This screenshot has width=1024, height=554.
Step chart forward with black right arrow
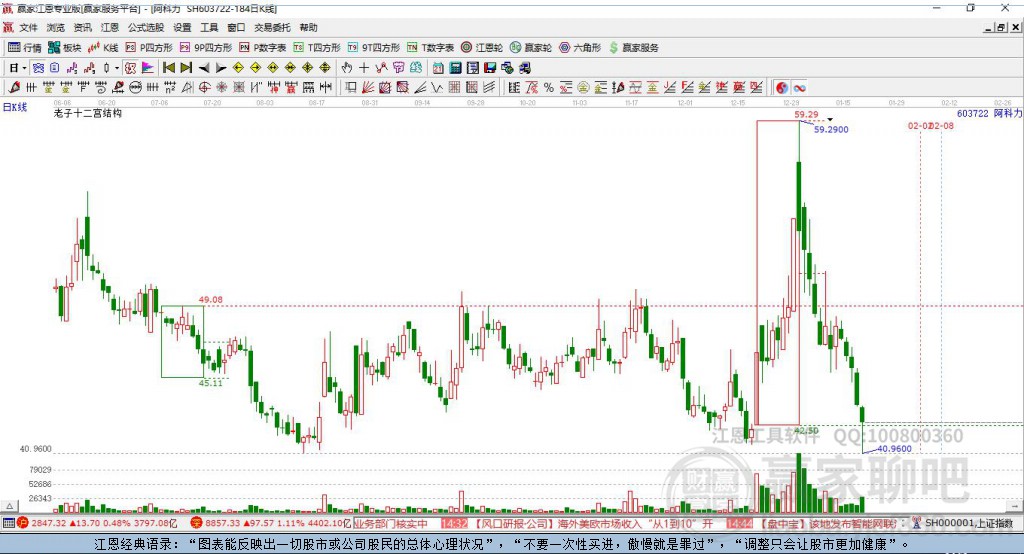click(221, 68)
